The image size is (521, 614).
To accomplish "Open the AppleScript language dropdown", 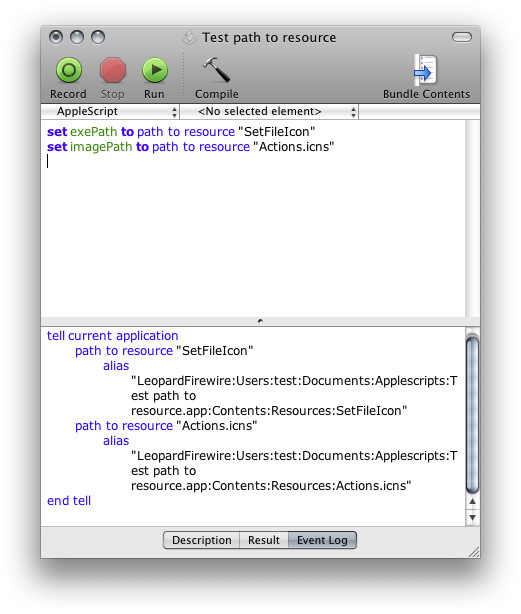I will (110, 112).
